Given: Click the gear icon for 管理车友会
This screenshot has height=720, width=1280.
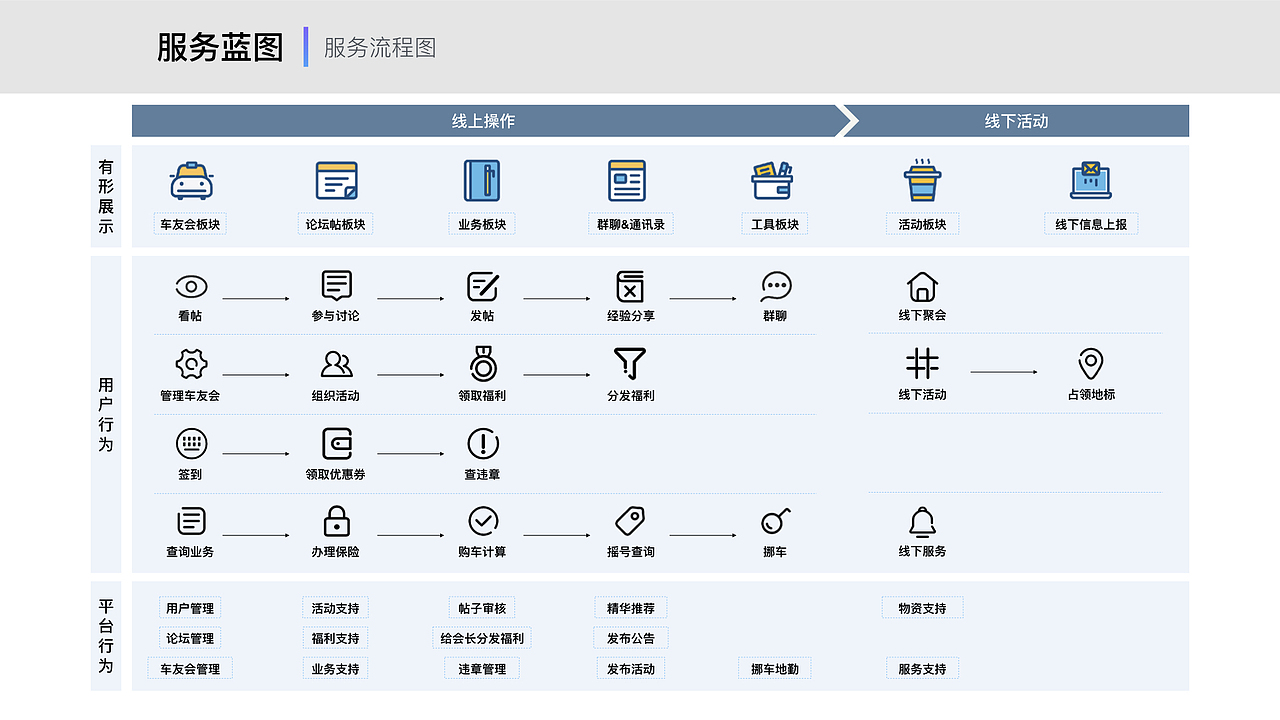Looking at the screenshot, I should [x=191, y=363].
